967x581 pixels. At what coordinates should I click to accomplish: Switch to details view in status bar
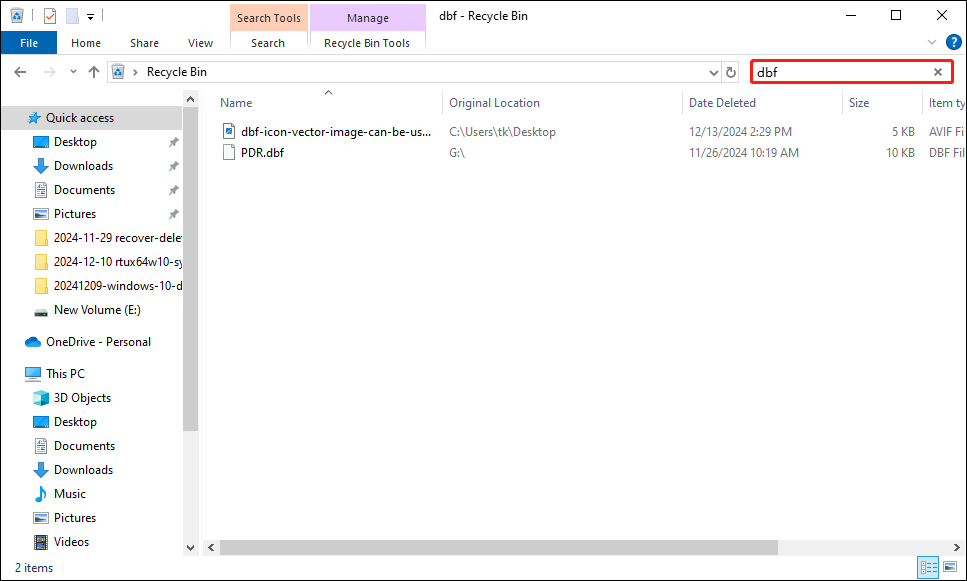pyautogui.click(x=929, y=568)
